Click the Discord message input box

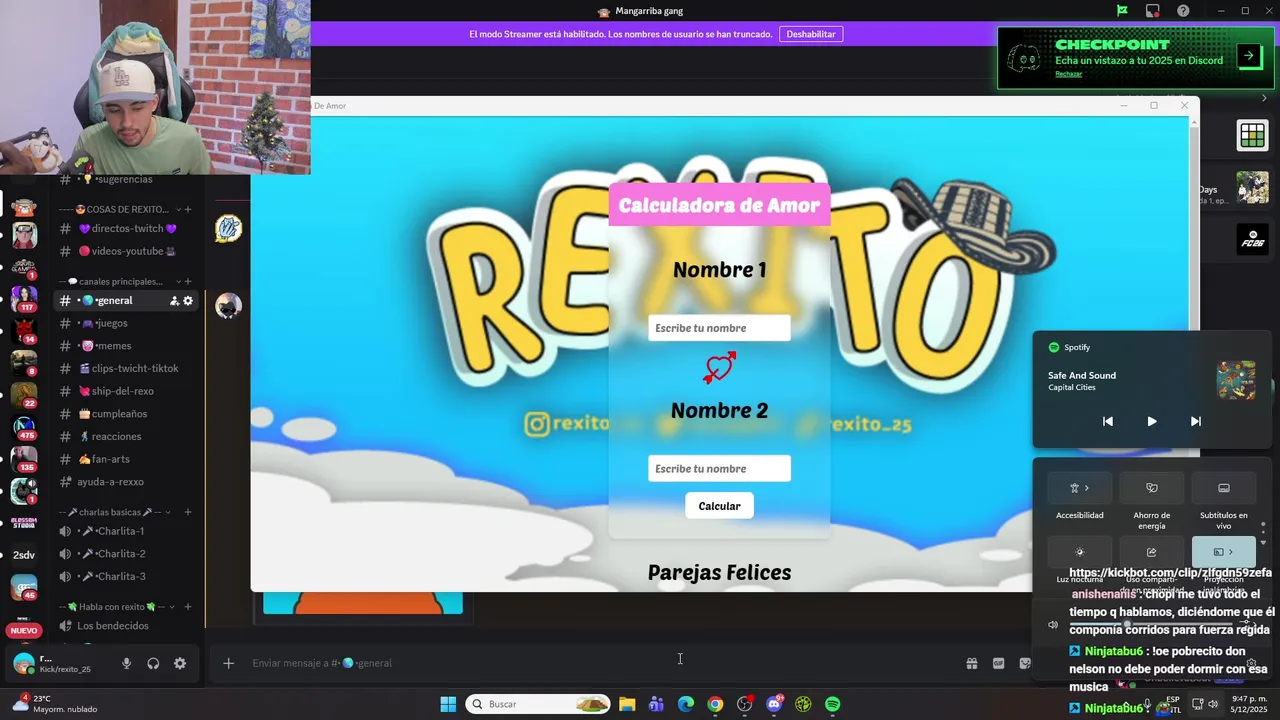point(600,663)
